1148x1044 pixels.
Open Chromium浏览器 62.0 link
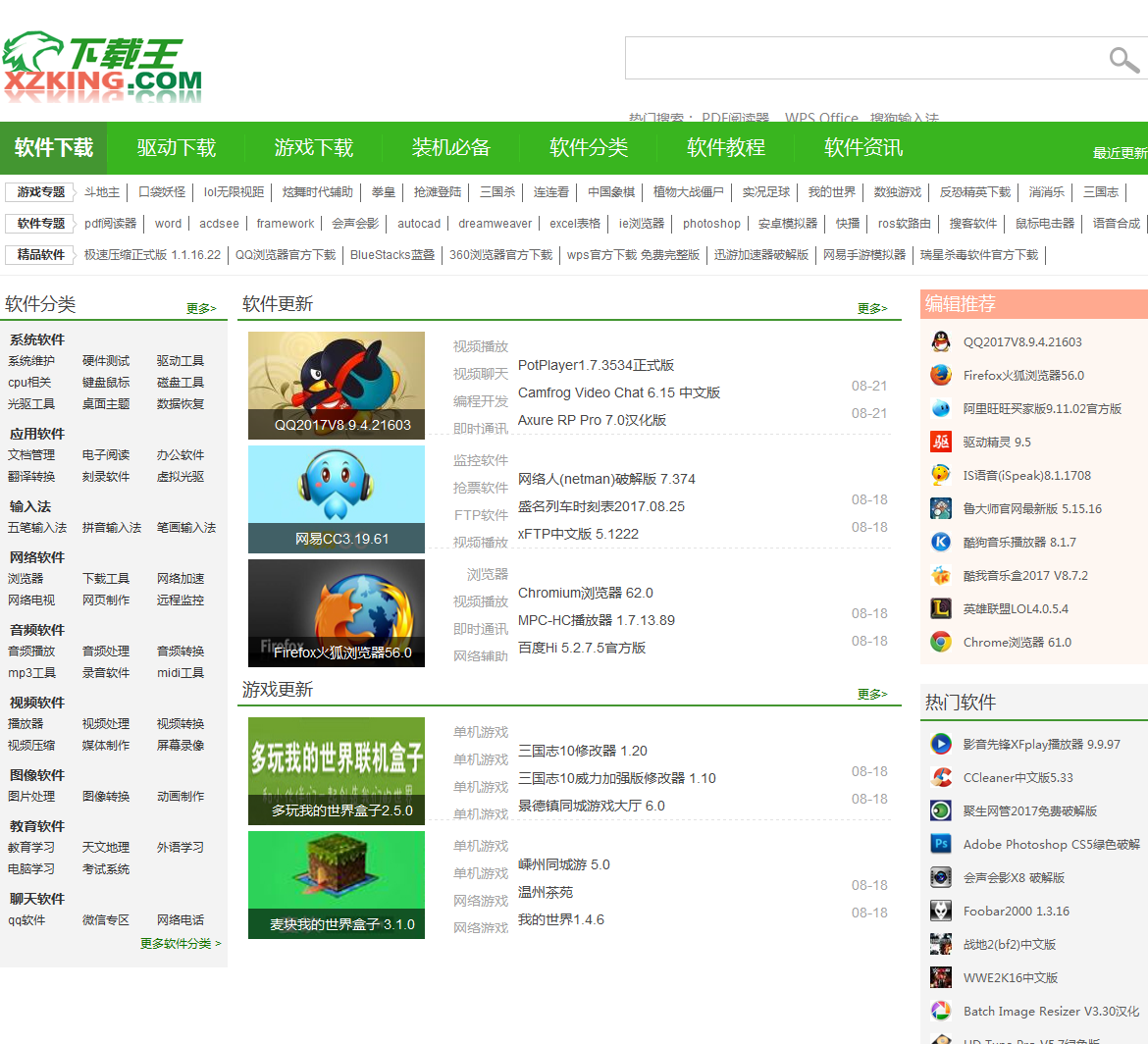[586, 593]
